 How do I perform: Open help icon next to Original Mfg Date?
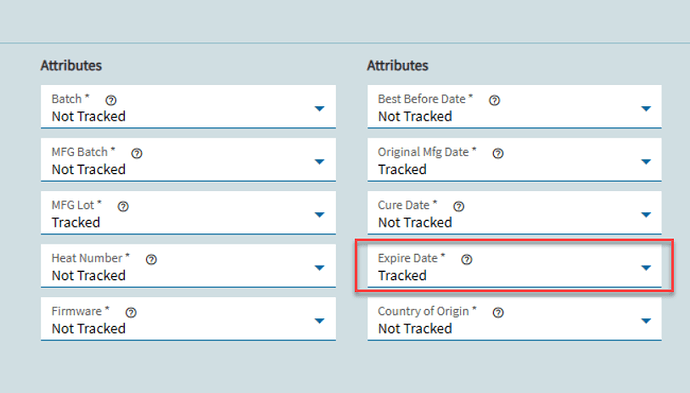tap(498, 153)
